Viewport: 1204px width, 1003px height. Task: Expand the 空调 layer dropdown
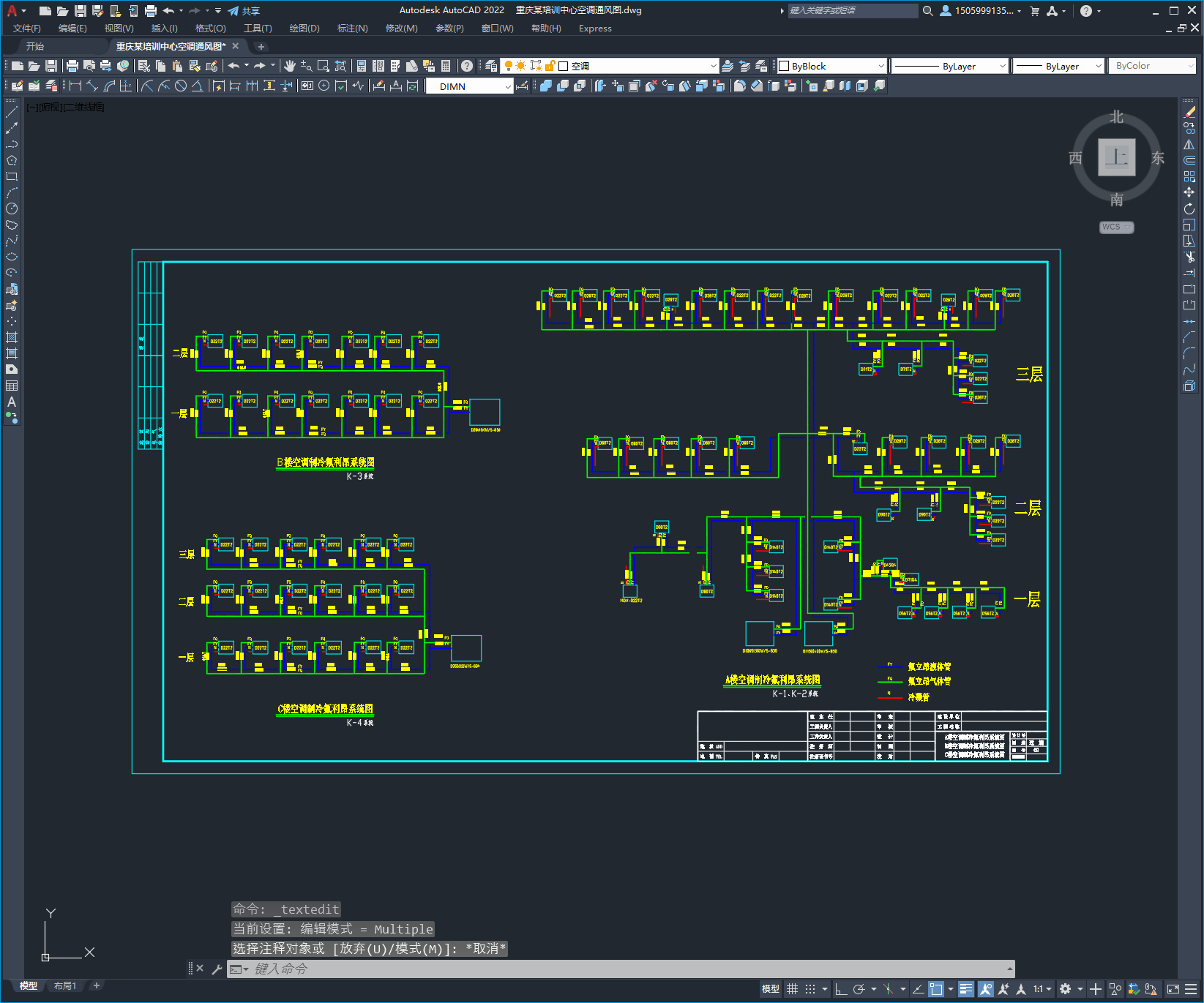point(713,66)
